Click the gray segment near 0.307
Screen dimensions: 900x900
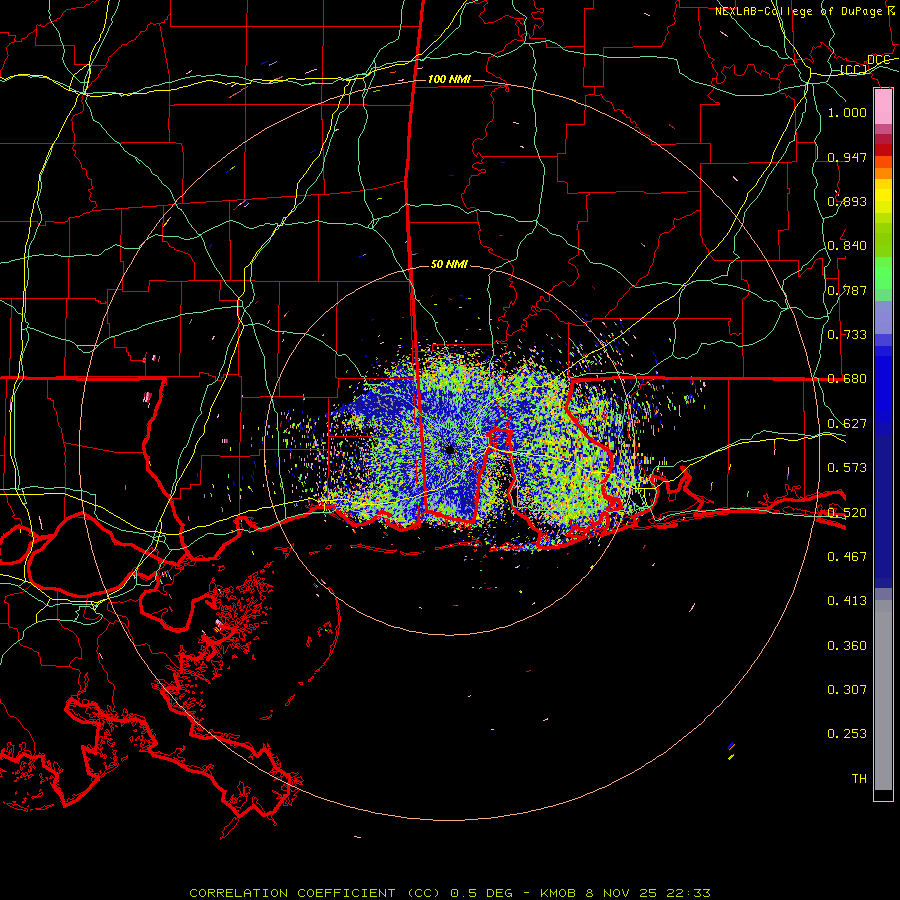(x=883, y=695)
